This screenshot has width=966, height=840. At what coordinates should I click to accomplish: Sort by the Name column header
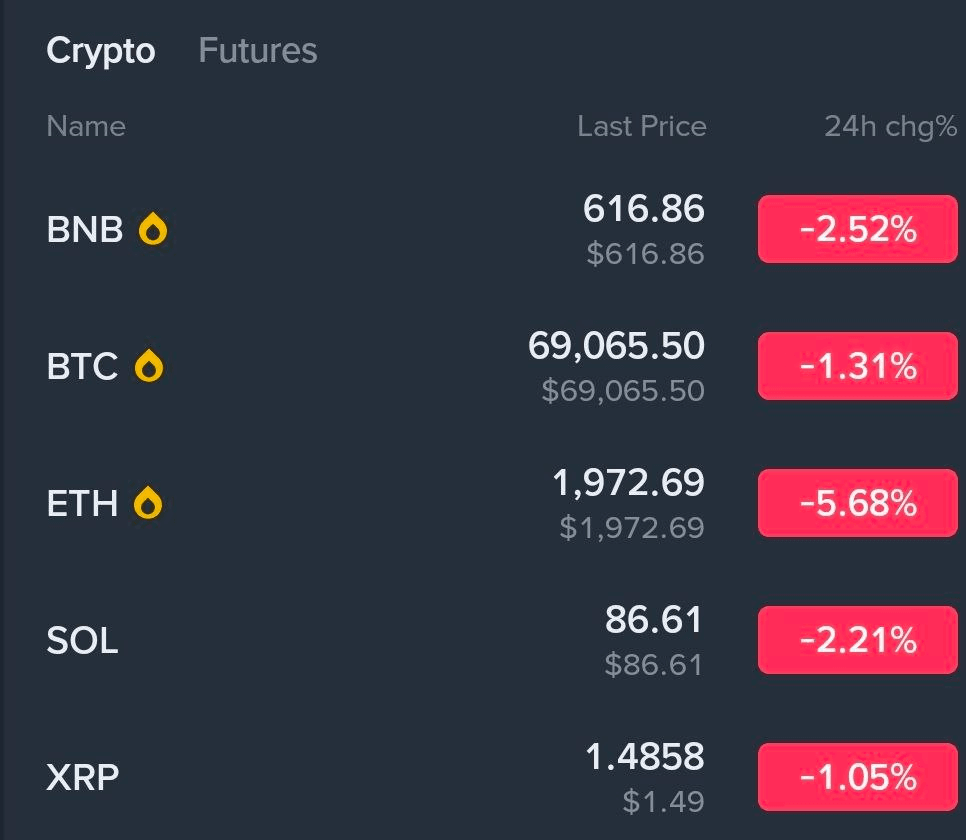86,126
